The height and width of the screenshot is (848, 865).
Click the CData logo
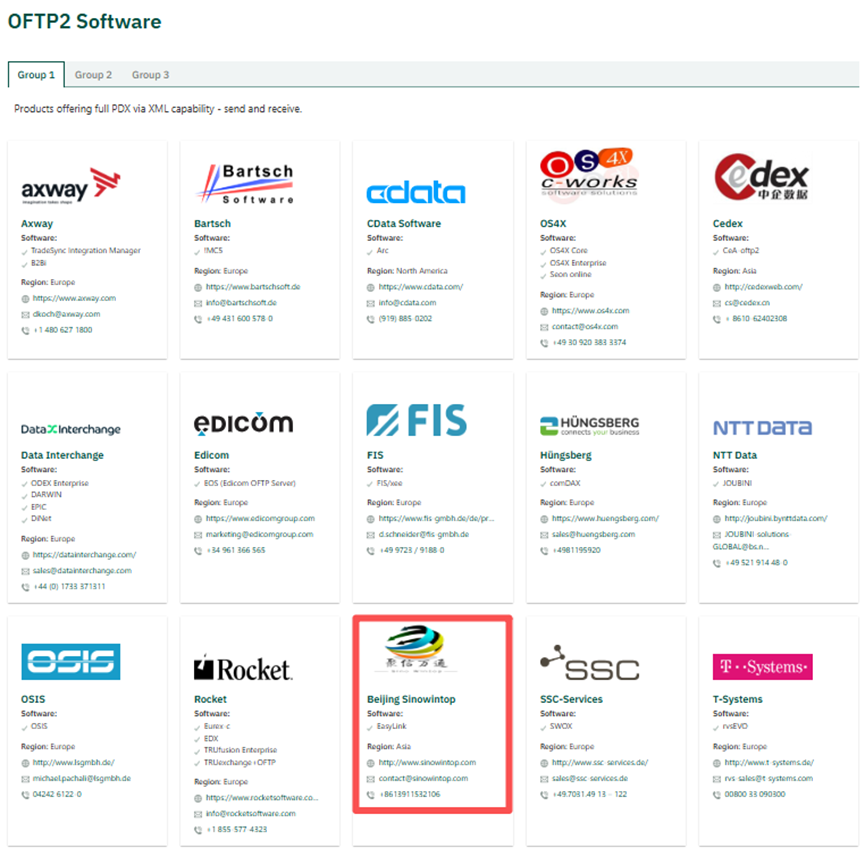click(x=416, y=191)
